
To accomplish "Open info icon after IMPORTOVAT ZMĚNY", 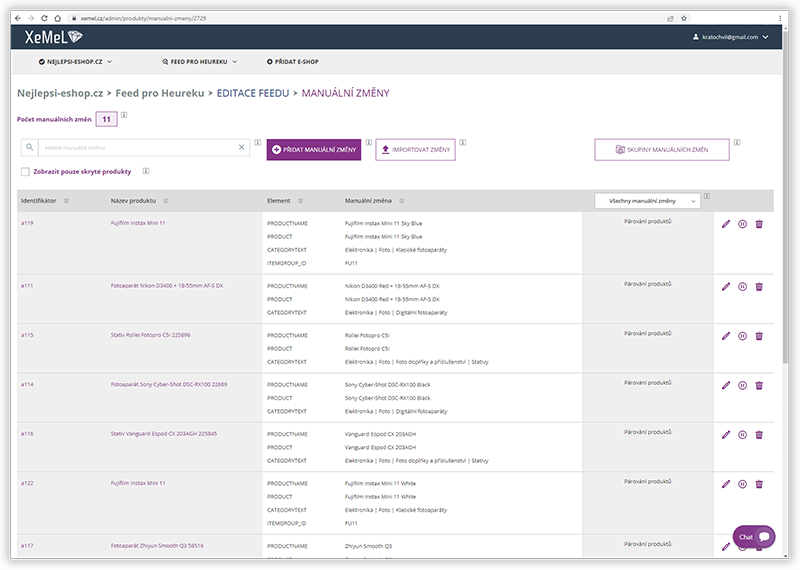I will coord(463,142).
